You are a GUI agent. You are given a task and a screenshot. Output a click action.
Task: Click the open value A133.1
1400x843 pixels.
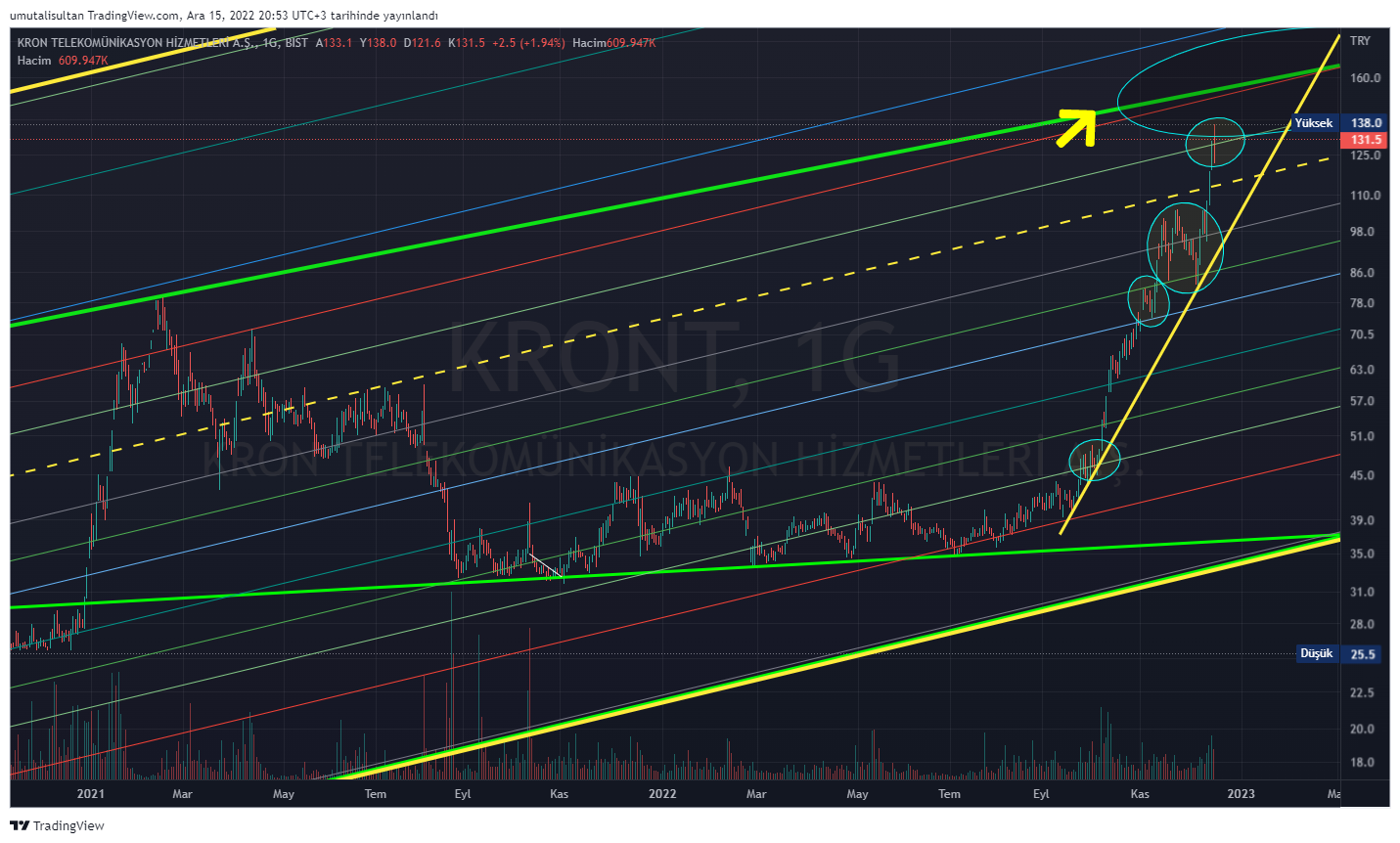[x=334, y=43]
